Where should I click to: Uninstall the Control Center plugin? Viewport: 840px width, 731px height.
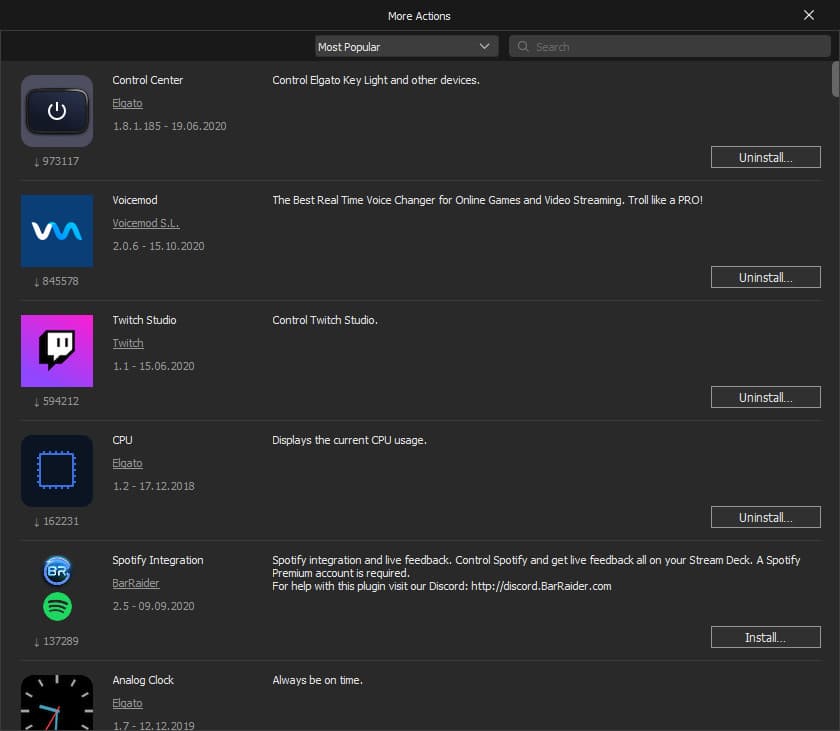pyautogui.click(x=766, y=157)
